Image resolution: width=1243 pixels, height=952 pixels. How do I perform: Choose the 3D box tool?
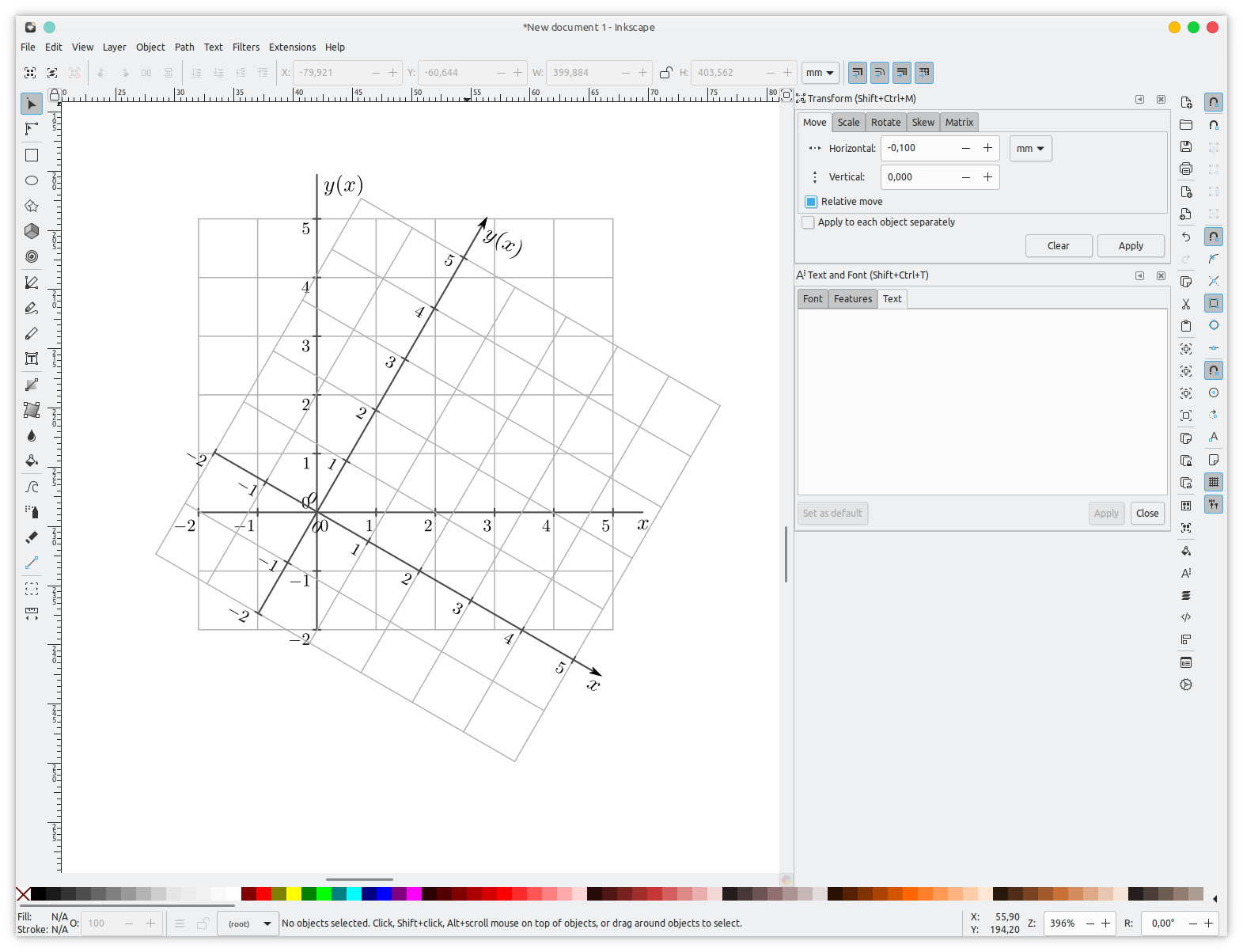click(32, 231)
